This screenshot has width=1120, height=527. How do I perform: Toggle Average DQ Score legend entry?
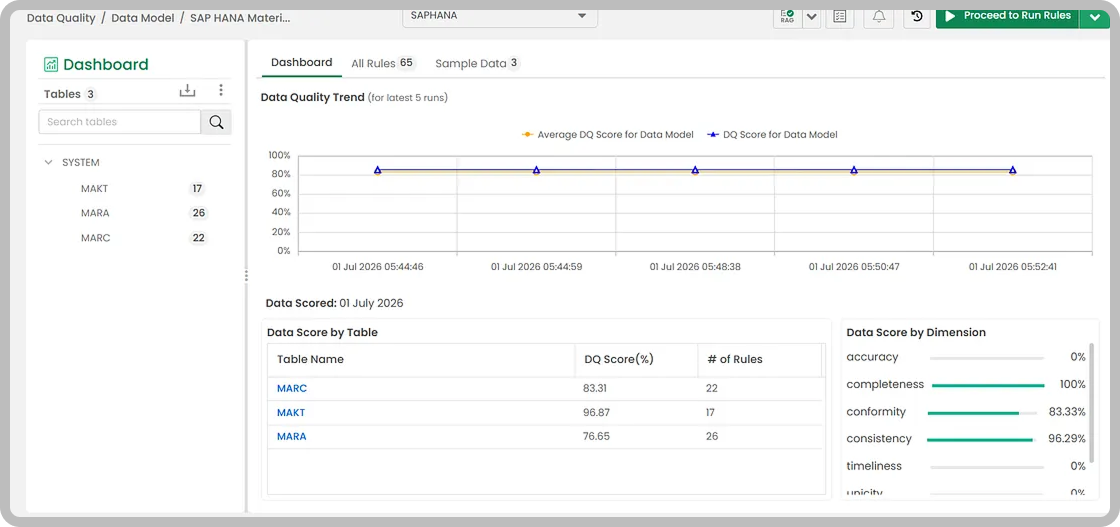(608, 134)
